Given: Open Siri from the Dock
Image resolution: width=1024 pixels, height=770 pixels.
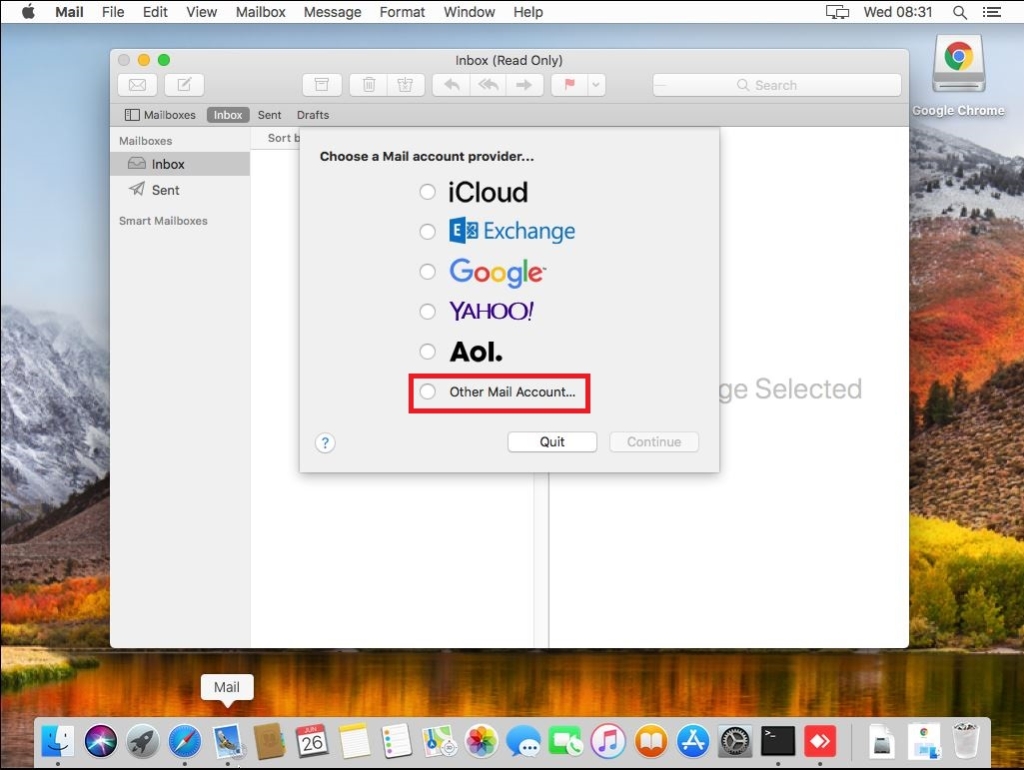Looking at the screenshot, I should click(101, 741).
